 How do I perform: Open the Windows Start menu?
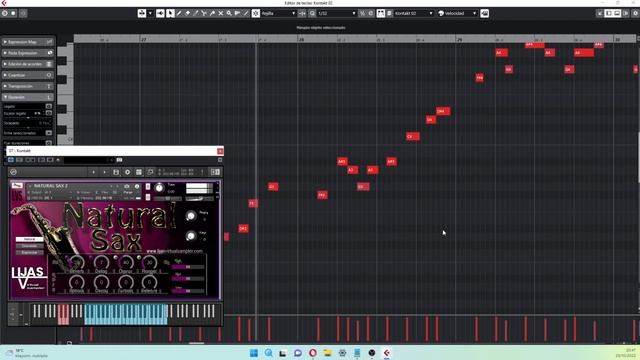[x=253, y=353]
